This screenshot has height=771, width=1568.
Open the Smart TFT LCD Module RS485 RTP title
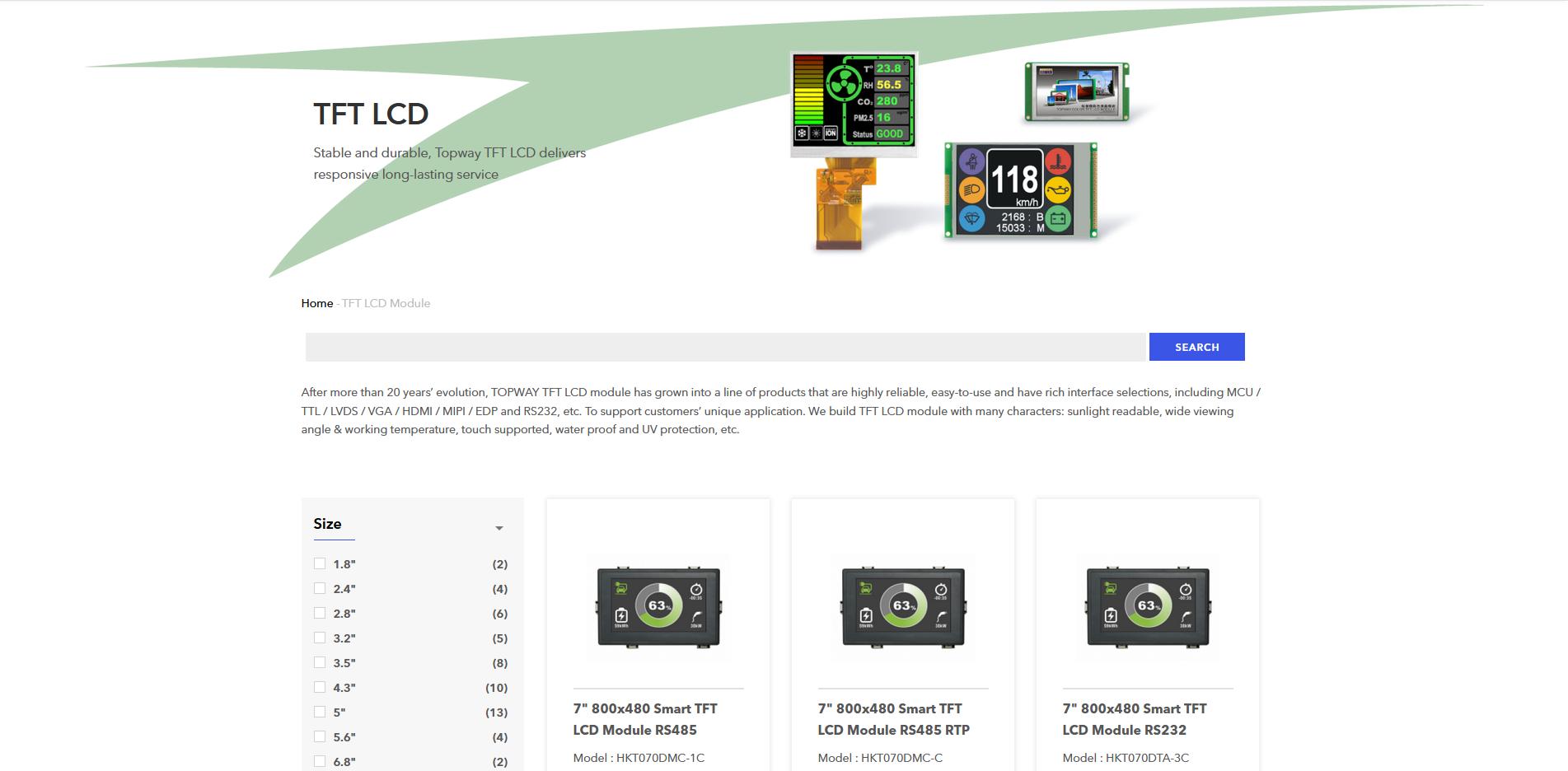(x=894, y=719)
